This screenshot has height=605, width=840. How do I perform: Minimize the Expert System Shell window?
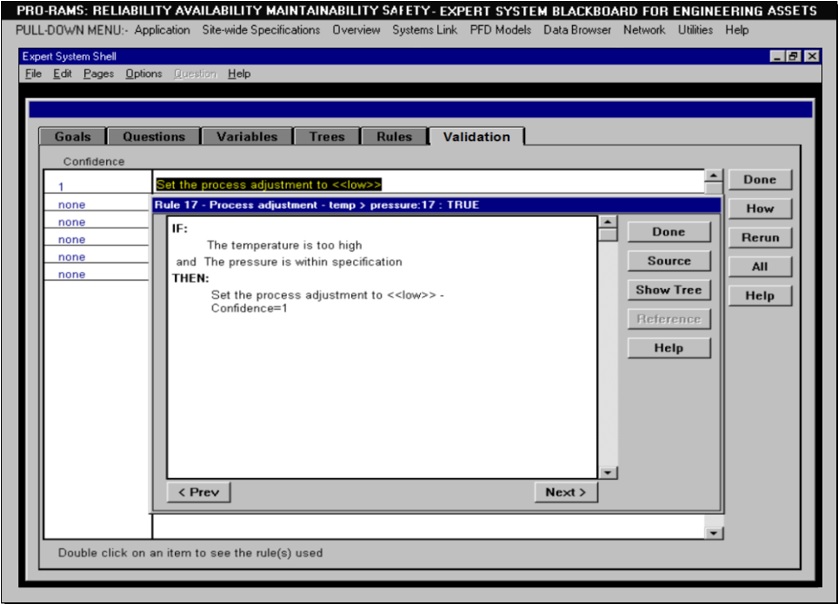click(x=777, y=56)
